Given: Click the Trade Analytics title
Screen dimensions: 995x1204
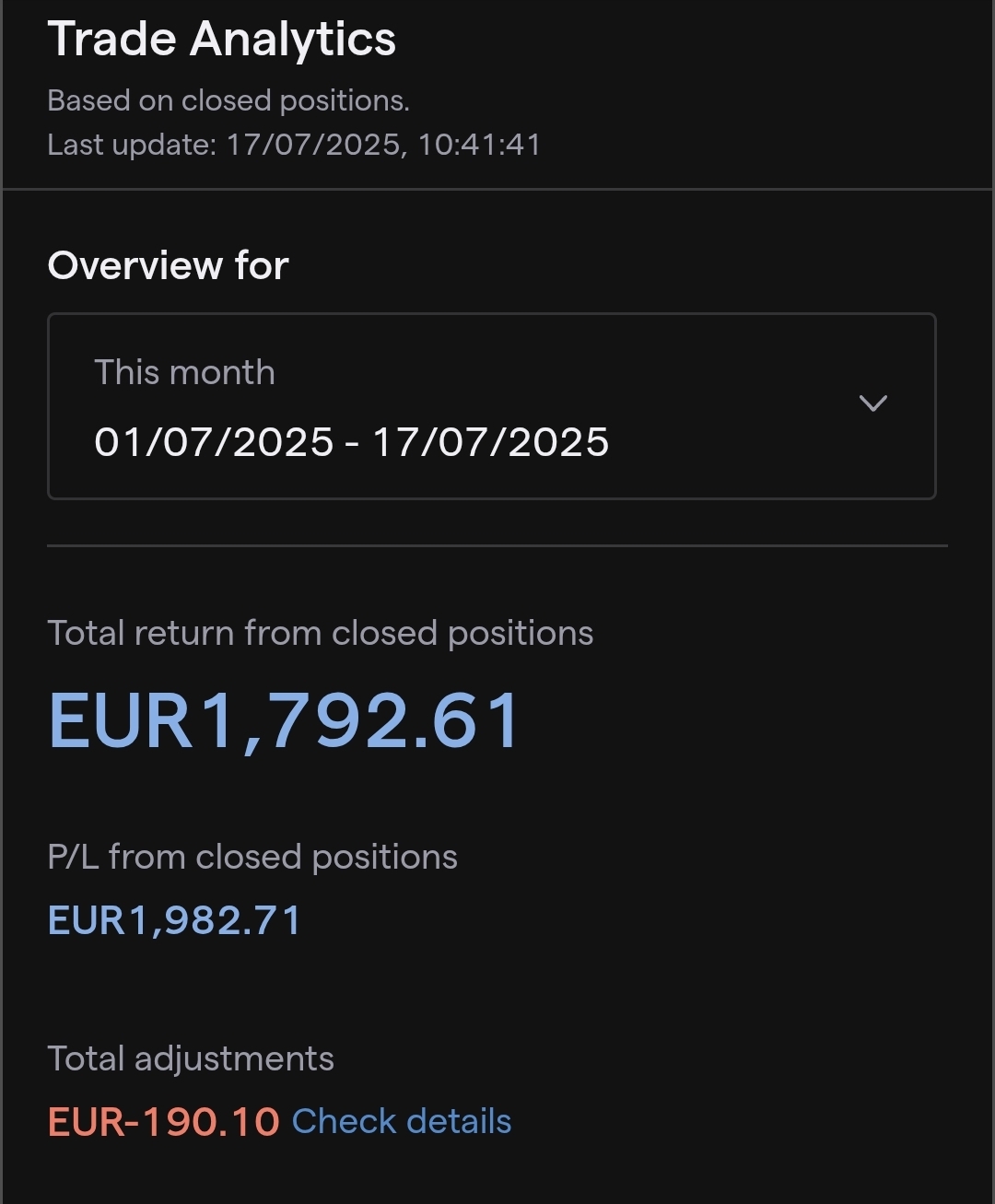Looking at the screenshot, I should 221,40.
